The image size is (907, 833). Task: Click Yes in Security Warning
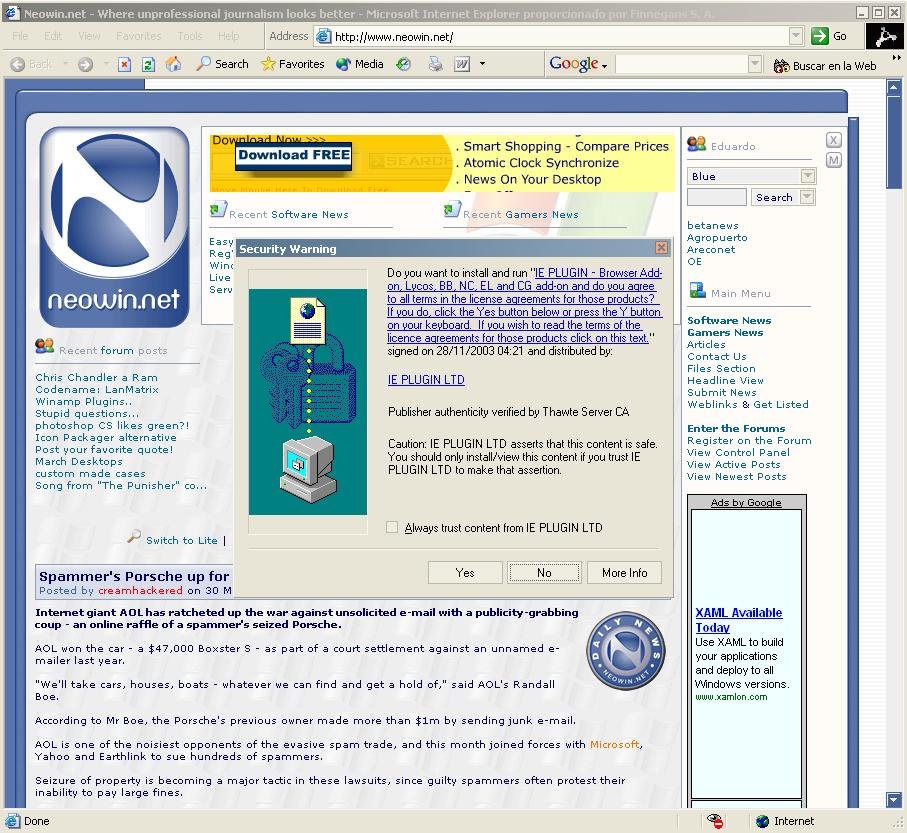tap(465, 573)
